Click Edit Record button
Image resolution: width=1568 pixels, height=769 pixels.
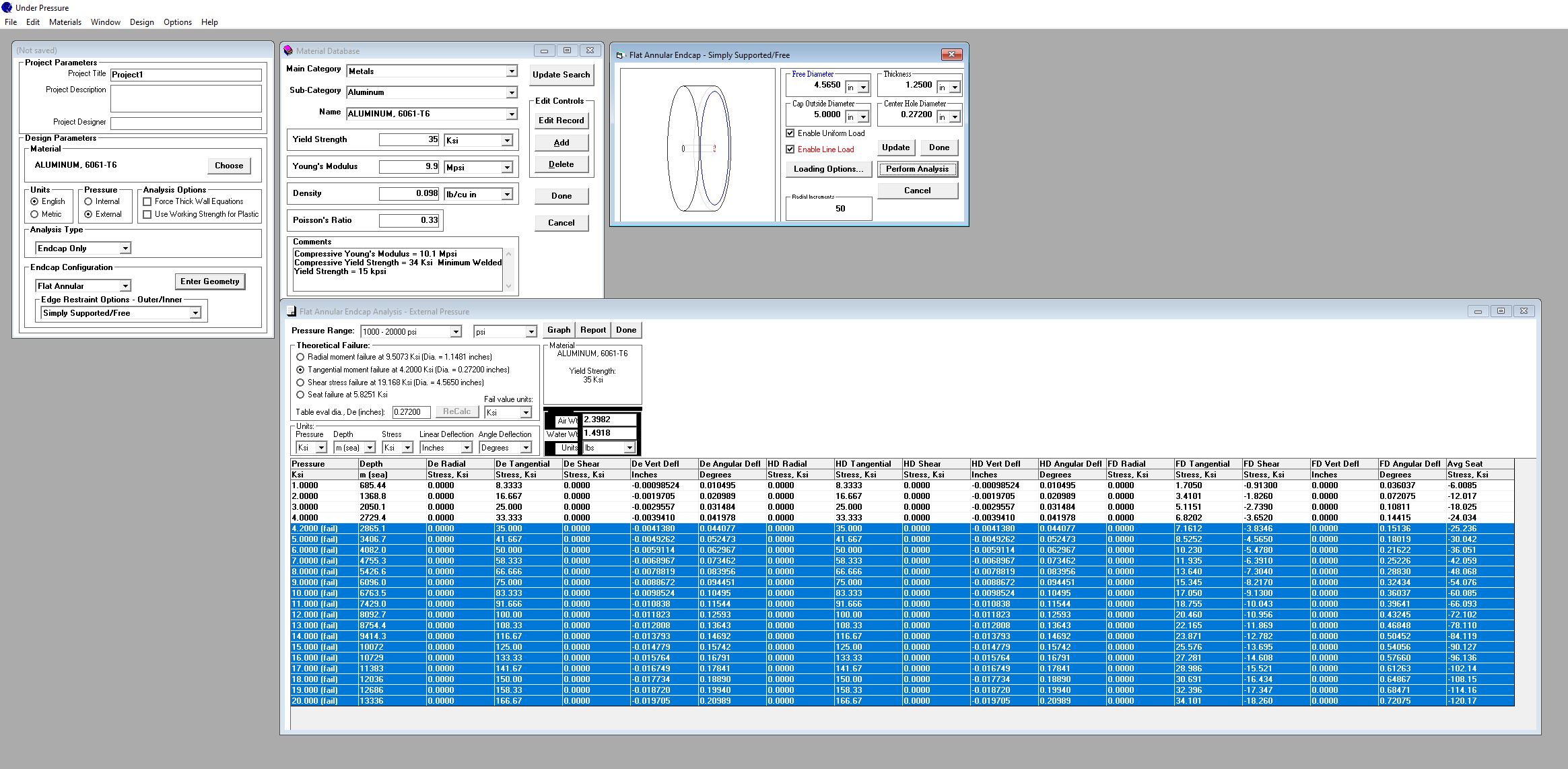click(x=561, y=121)
